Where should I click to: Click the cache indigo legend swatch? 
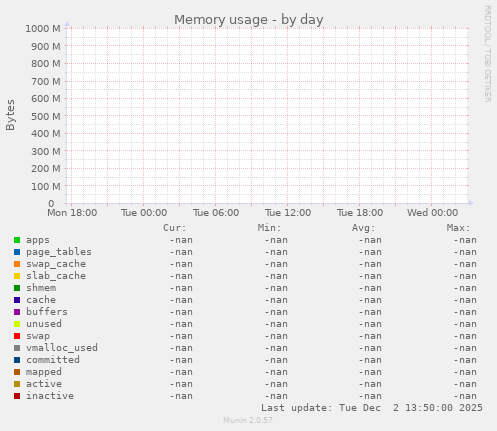17,300
